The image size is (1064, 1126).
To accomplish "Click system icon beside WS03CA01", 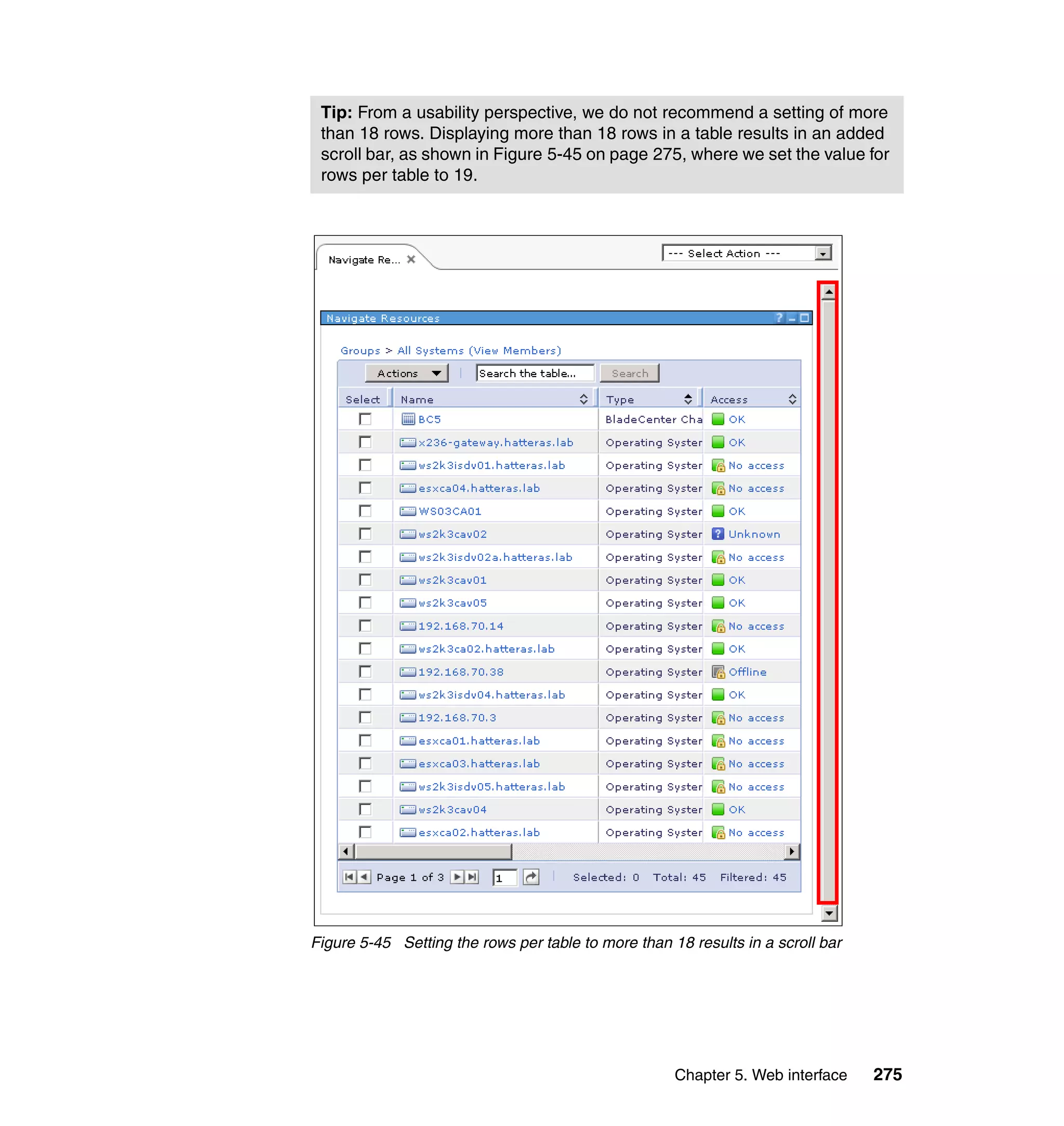I will click(x=408, y=511).
